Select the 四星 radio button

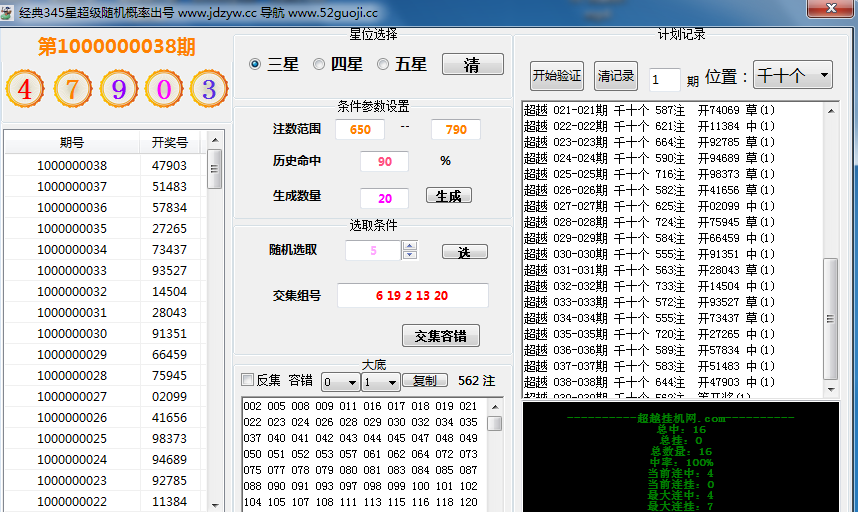pyautogui.click(x=318, y=64)
